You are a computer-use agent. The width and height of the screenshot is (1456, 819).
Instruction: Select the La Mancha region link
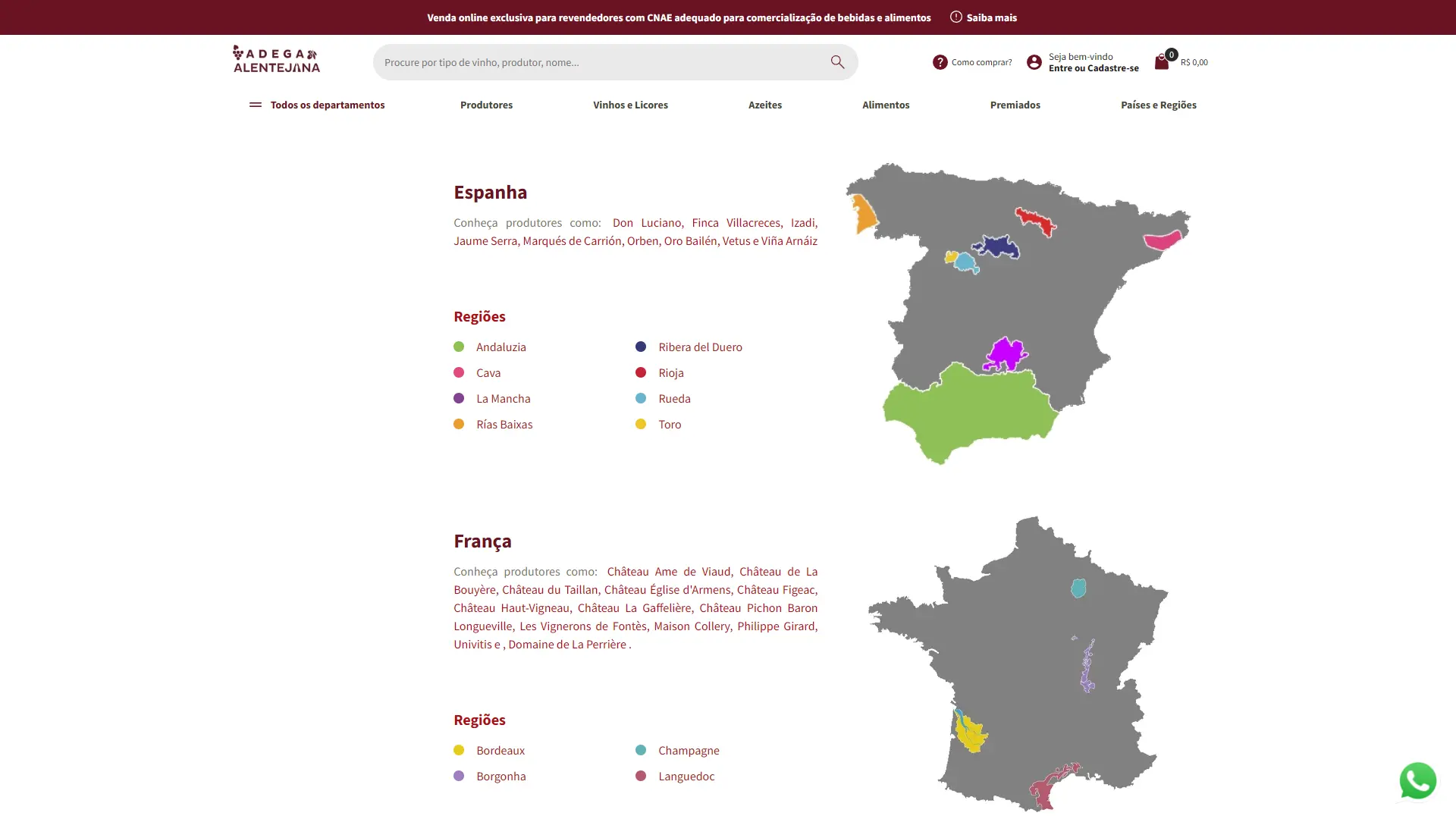pyautogui.click(x=503, y=398)
